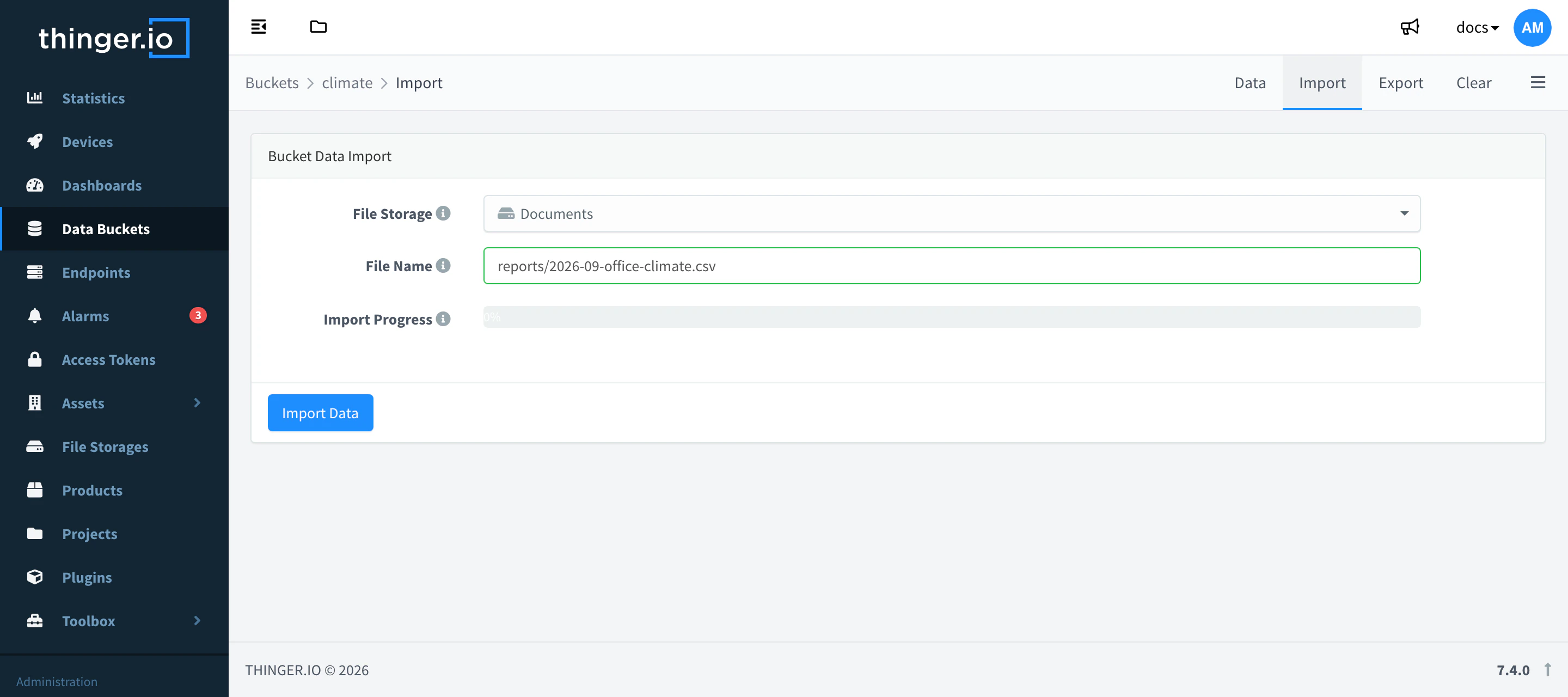Click Import Progress info icon
Screen dimensions: 1568x697
(443, 319)
